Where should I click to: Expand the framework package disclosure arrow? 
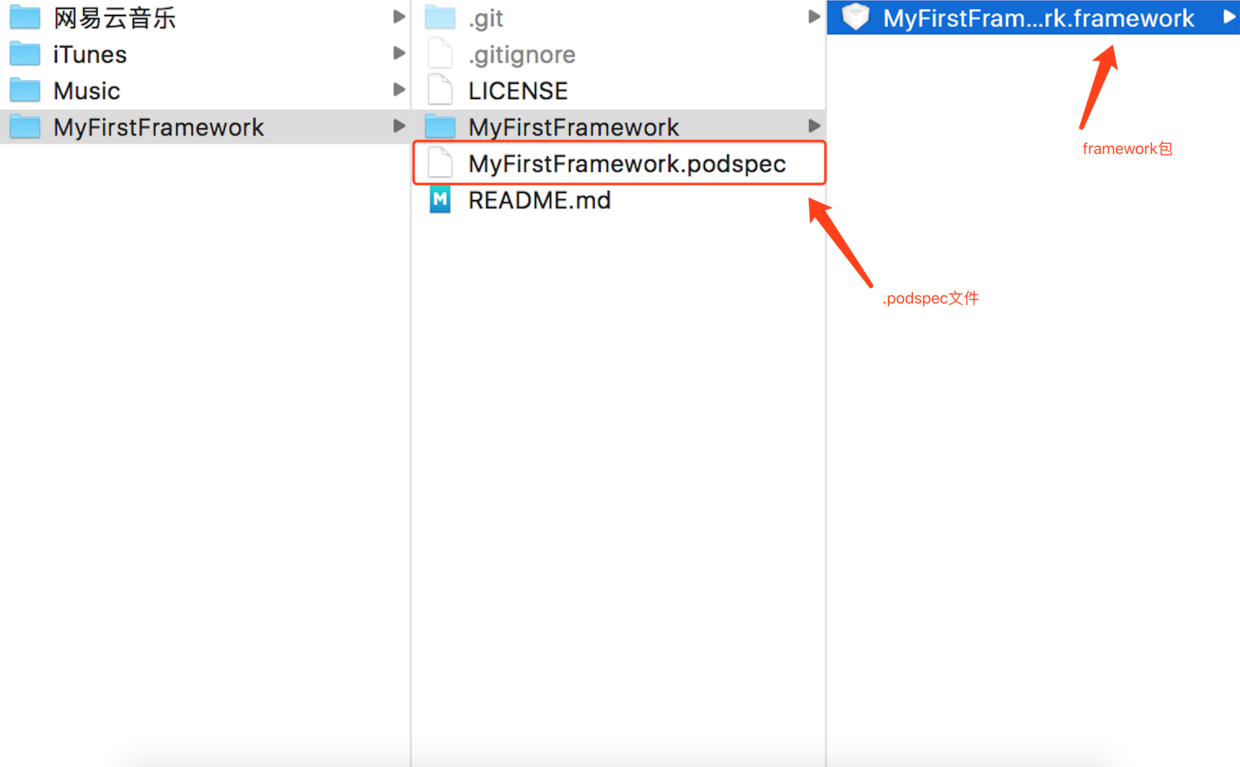[1229, 17]
